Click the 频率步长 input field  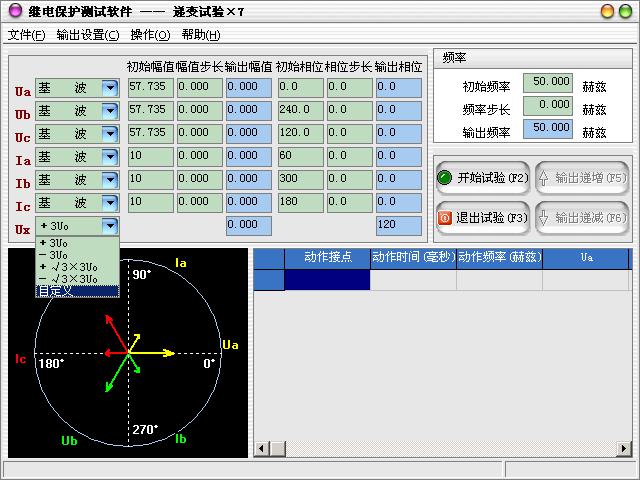(x=547, y=106)
